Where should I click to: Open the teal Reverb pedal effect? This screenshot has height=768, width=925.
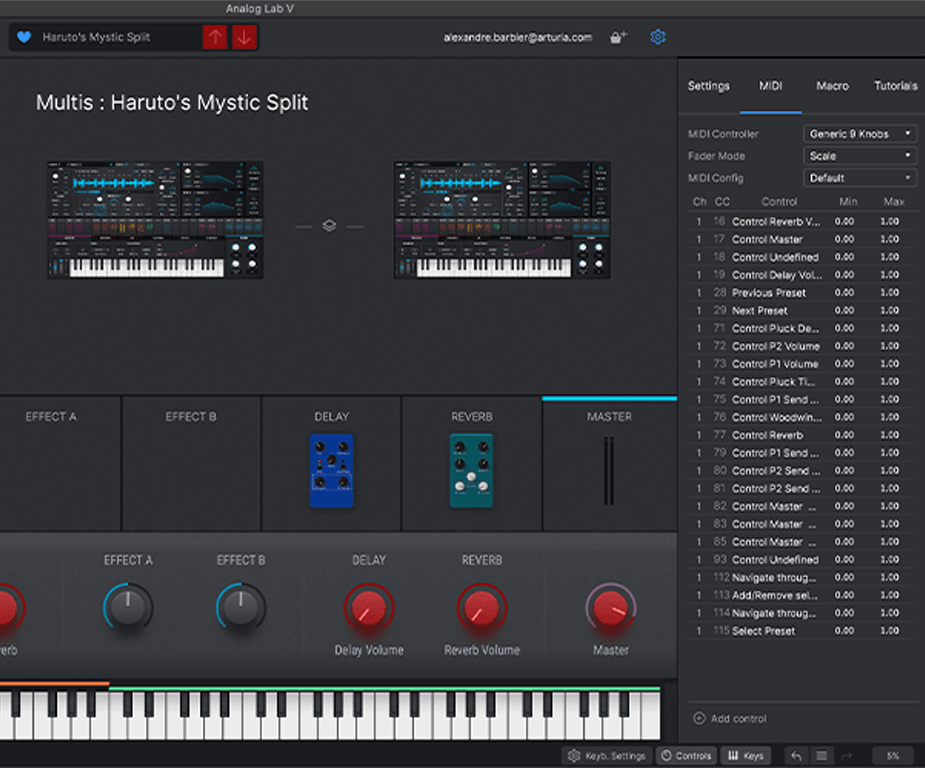(471, 471)
